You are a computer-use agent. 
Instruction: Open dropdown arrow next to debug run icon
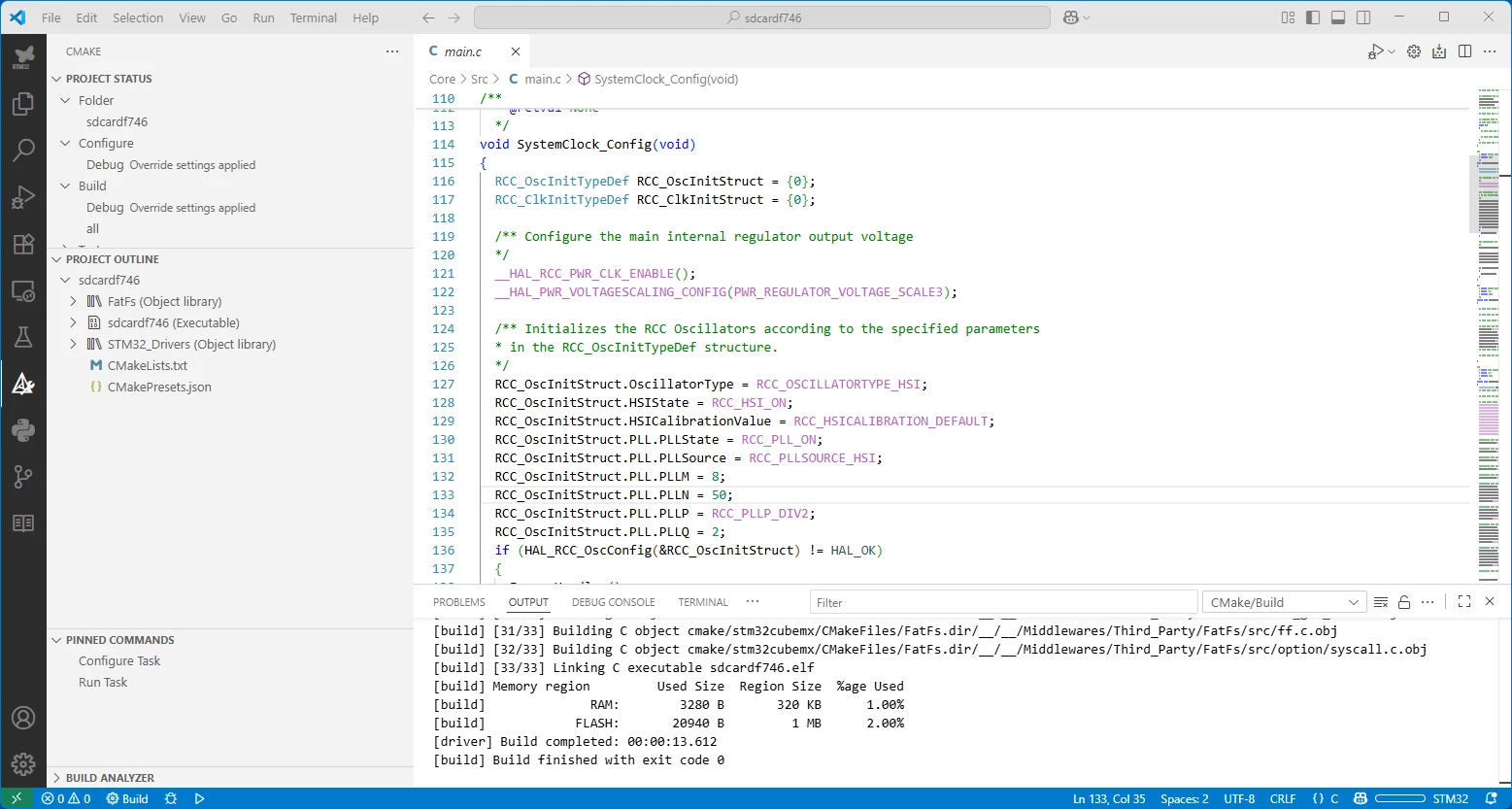[1392, 51]
